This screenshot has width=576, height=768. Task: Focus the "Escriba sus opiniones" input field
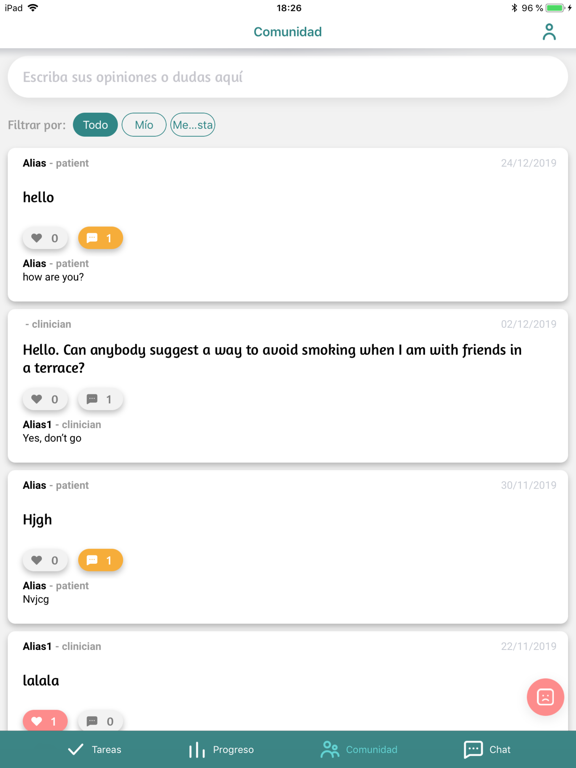(x=288, y=77)
